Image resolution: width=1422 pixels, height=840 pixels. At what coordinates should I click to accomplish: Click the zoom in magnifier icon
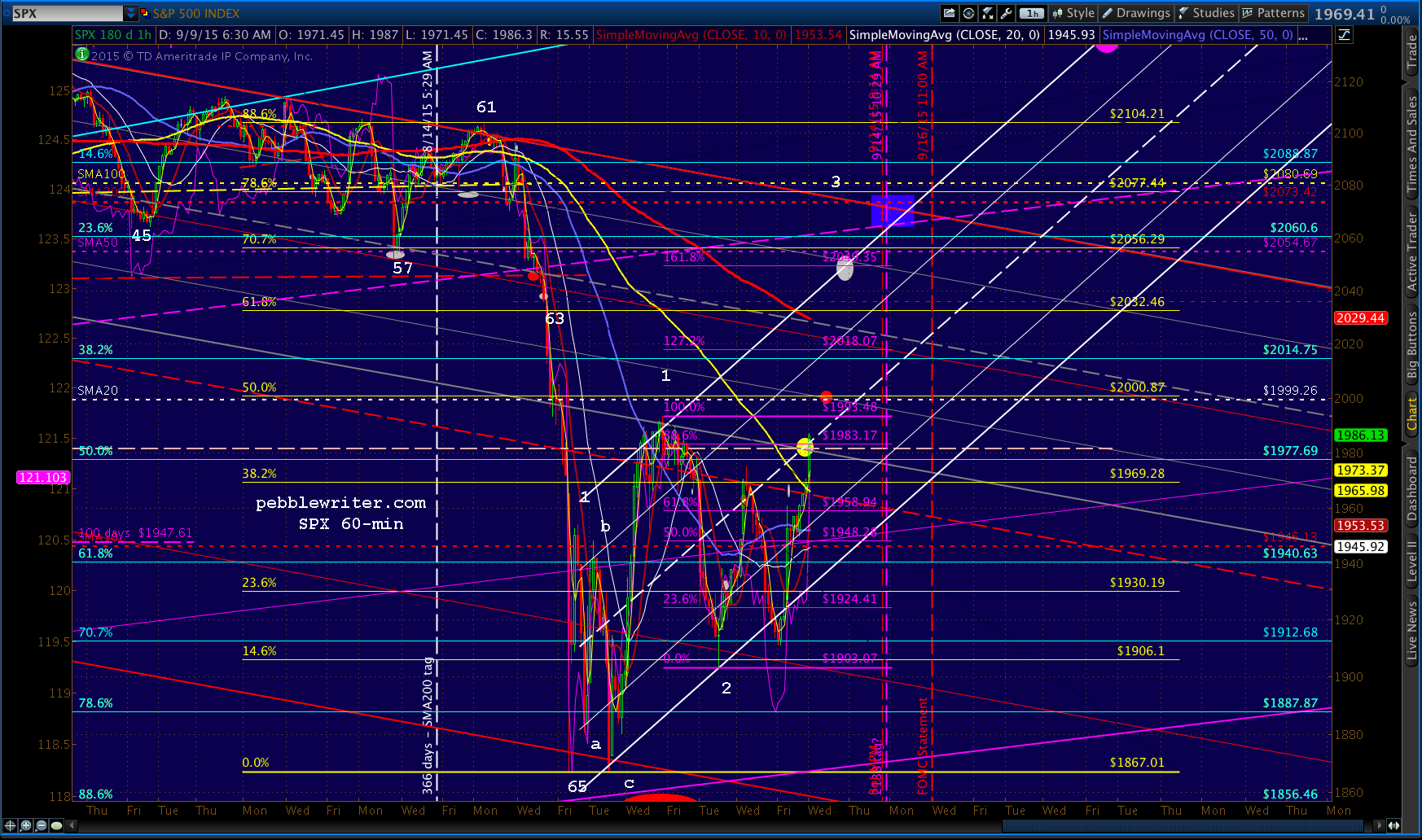click(x=26, y=825)
